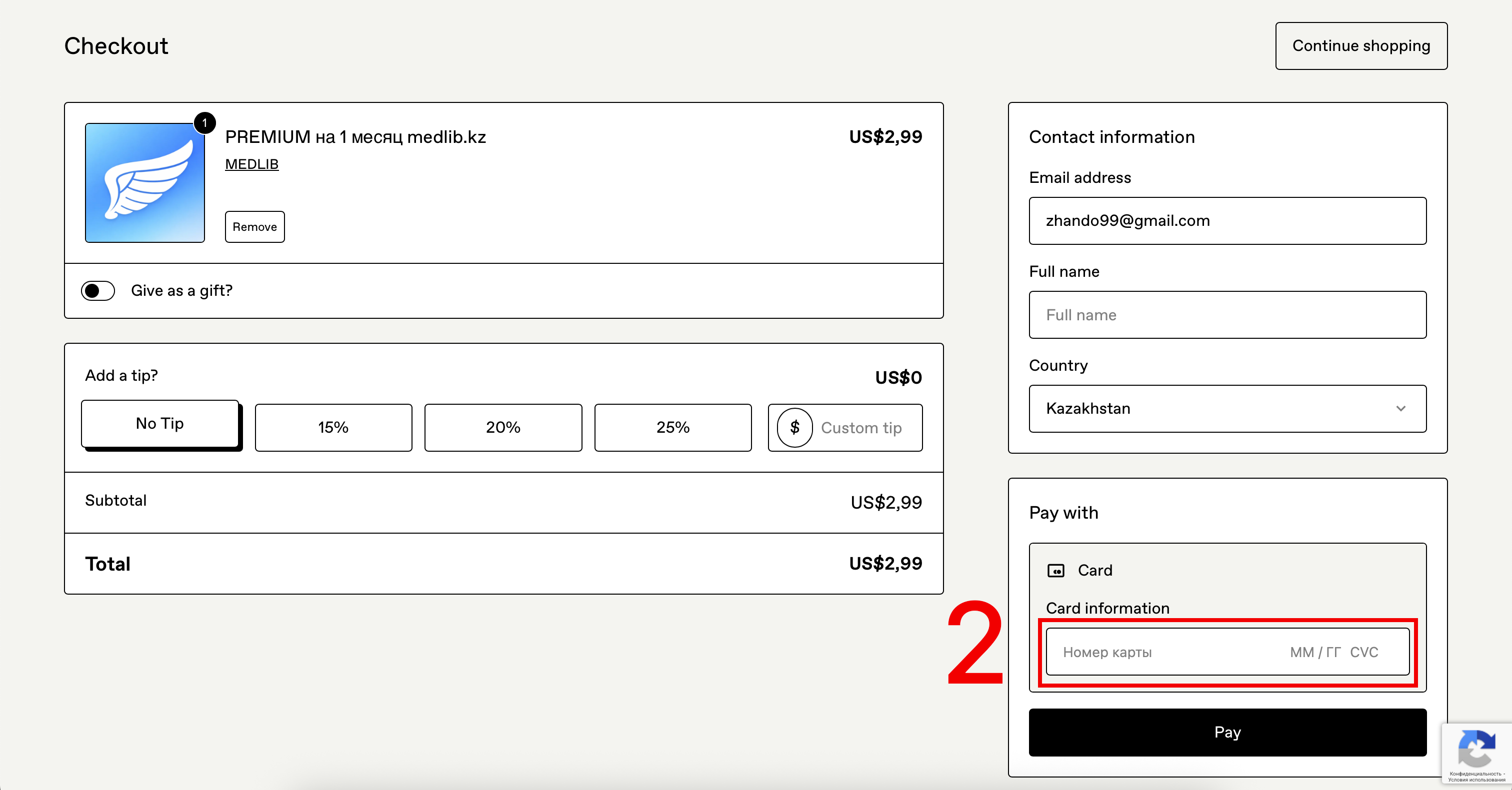Choose the 25% tip option
1512x790 pixels.
point(672,428)
